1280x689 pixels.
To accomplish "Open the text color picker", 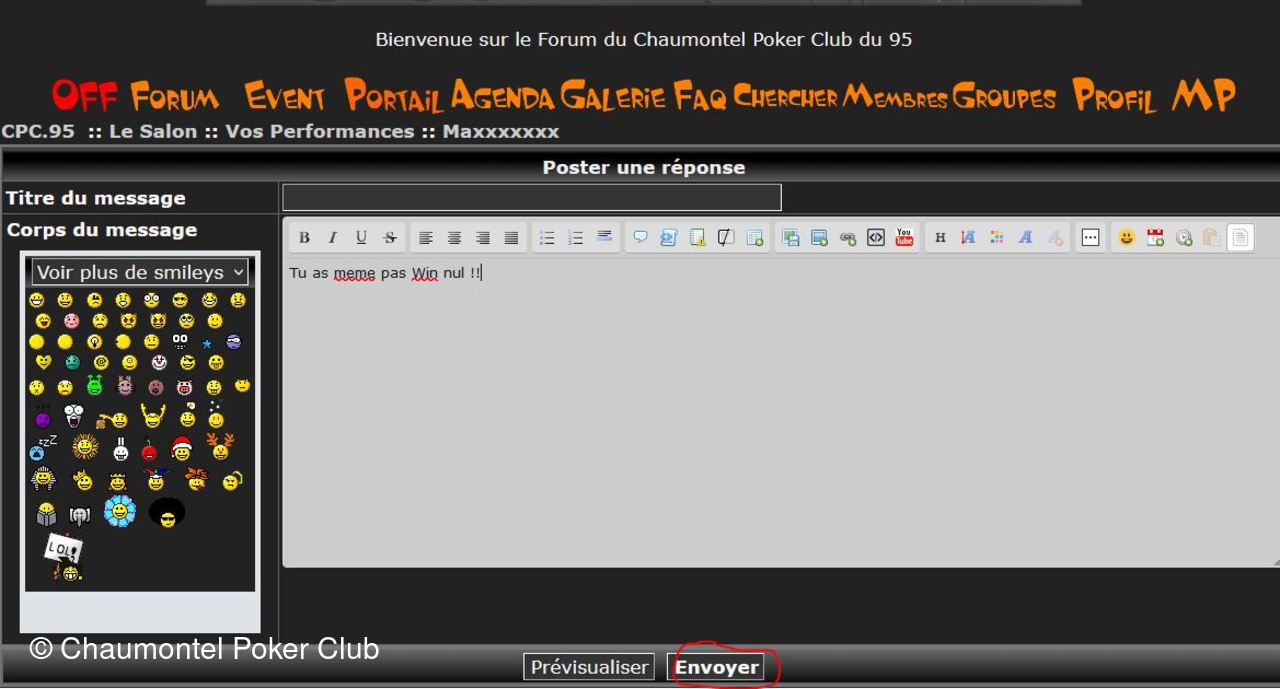I will click(997, 238).
